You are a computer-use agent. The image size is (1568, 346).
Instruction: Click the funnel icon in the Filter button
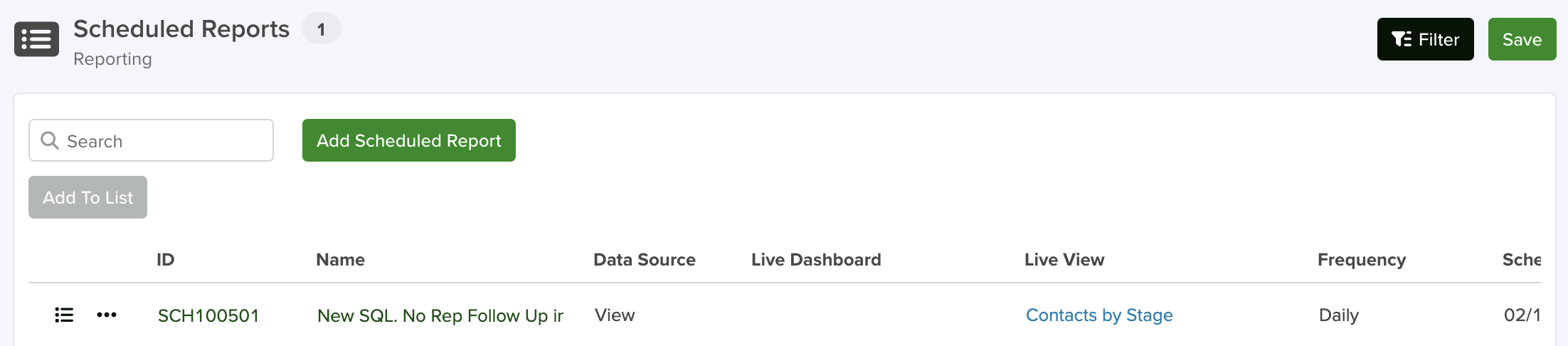(x=1402, y=39)
